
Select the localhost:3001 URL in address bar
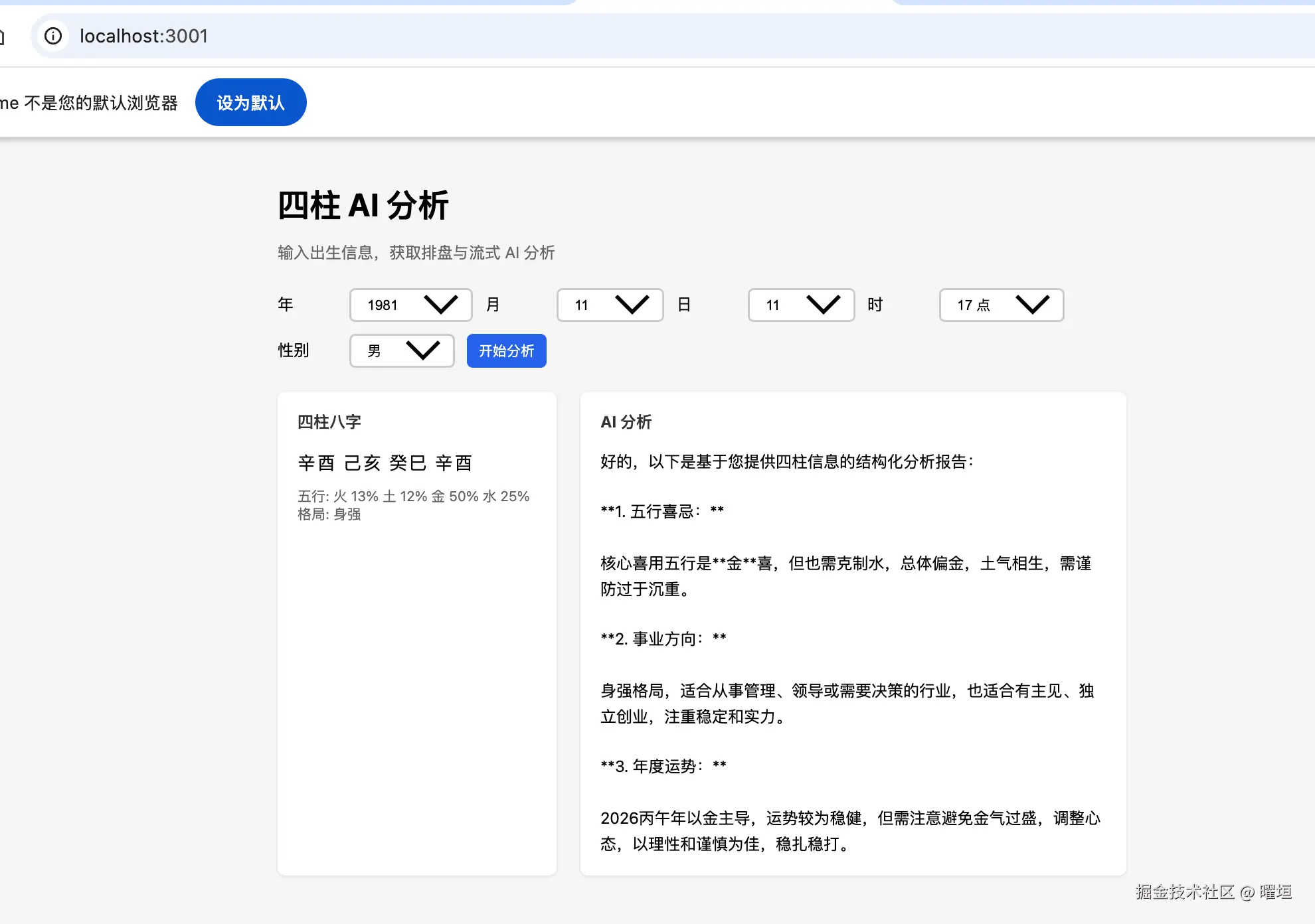(x=143, y=36)
